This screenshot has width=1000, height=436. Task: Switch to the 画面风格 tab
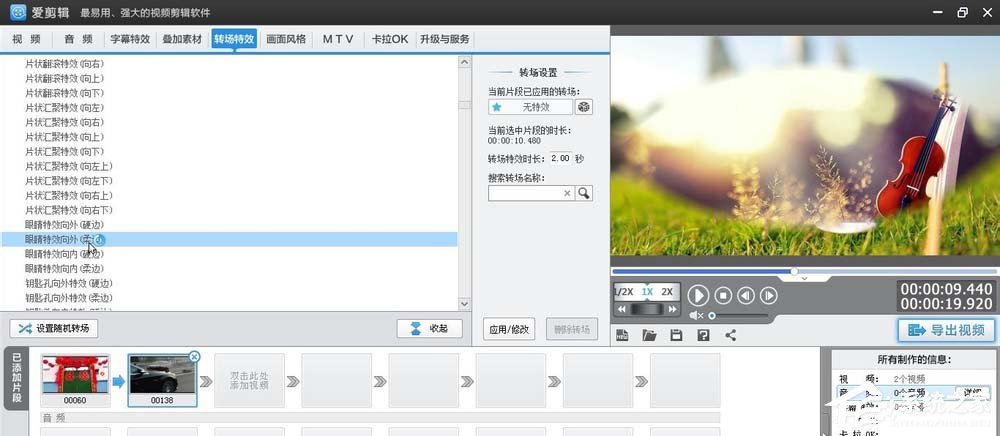(286, 39)
